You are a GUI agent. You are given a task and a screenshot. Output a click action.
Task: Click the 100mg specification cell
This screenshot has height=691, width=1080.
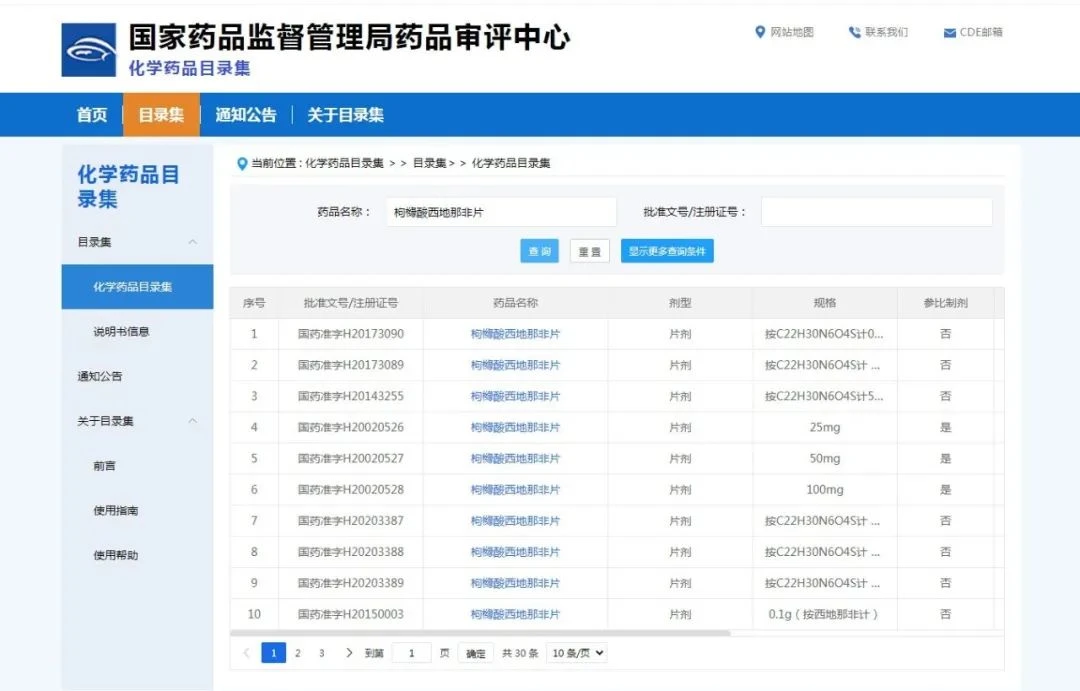pyautogui.click(x=824, y=490)
